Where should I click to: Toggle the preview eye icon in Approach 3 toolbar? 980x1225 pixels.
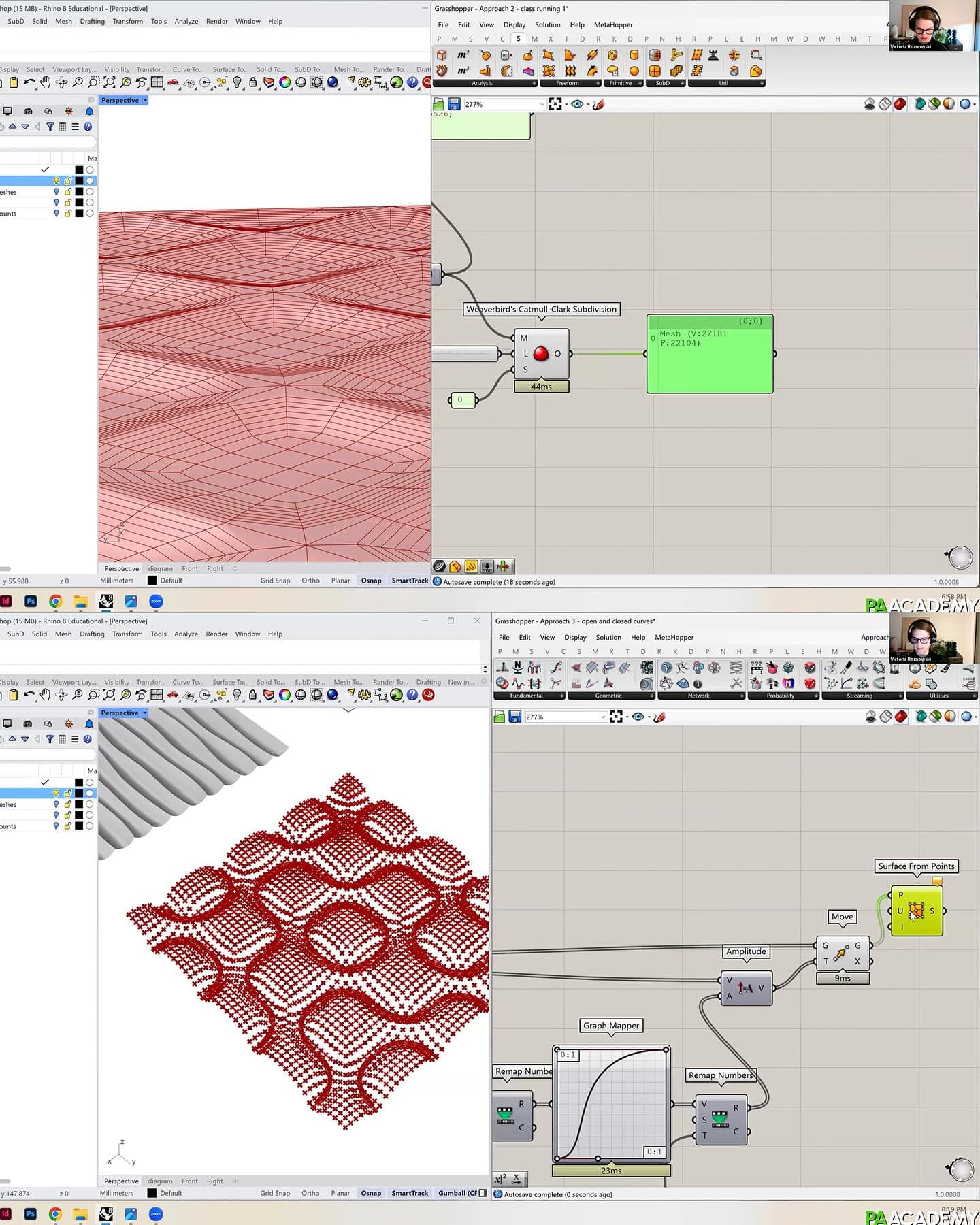tap(638, 717)
